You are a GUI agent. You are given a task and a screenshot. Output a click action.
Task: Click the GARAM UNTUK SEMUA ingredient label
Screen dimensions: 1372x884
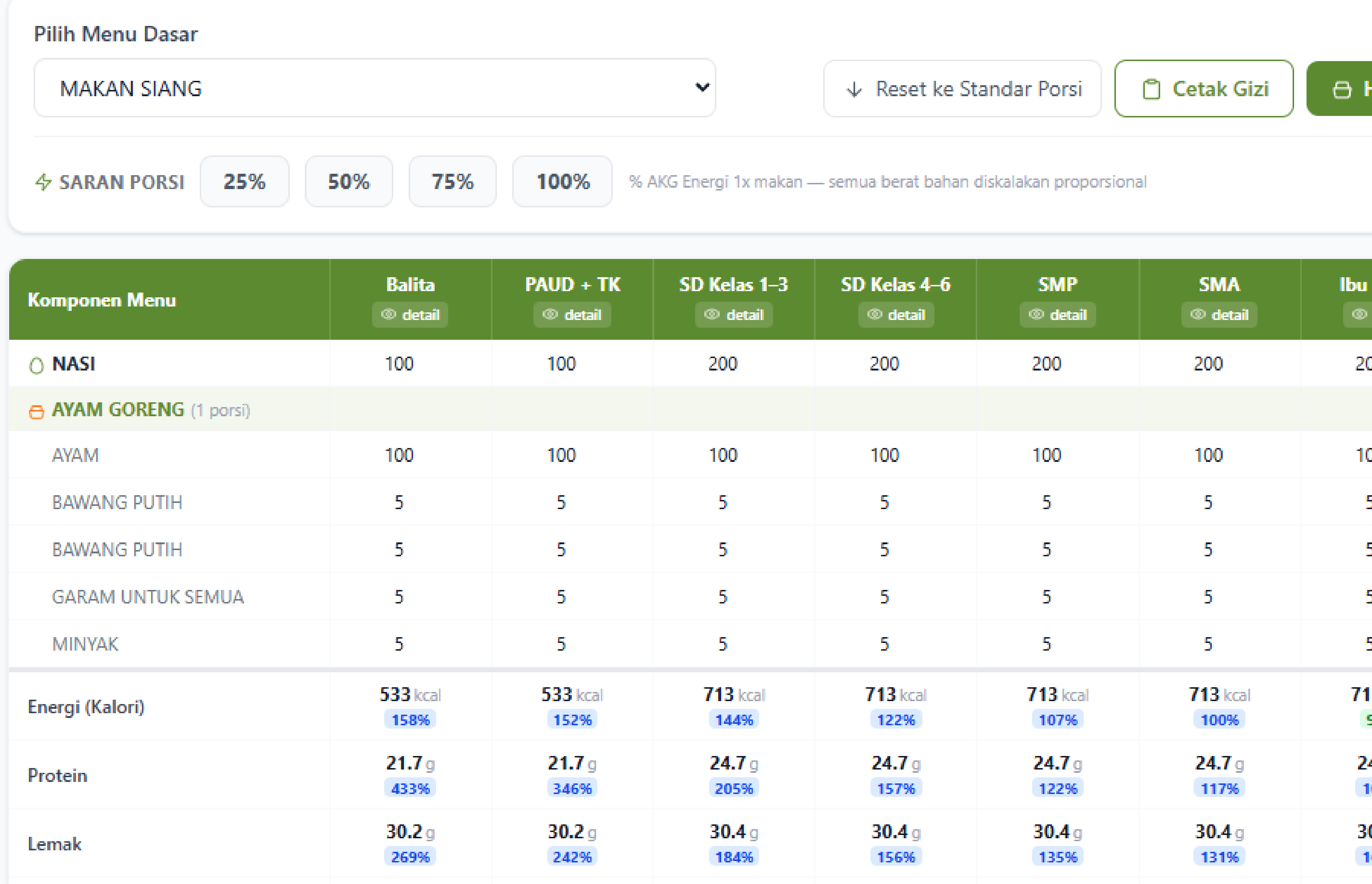point(148,597)
